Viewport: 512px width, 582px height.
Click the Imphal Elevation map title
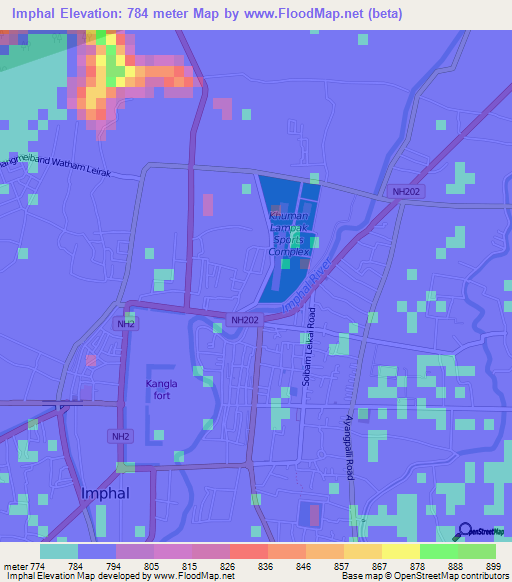(x=207, y=14)
